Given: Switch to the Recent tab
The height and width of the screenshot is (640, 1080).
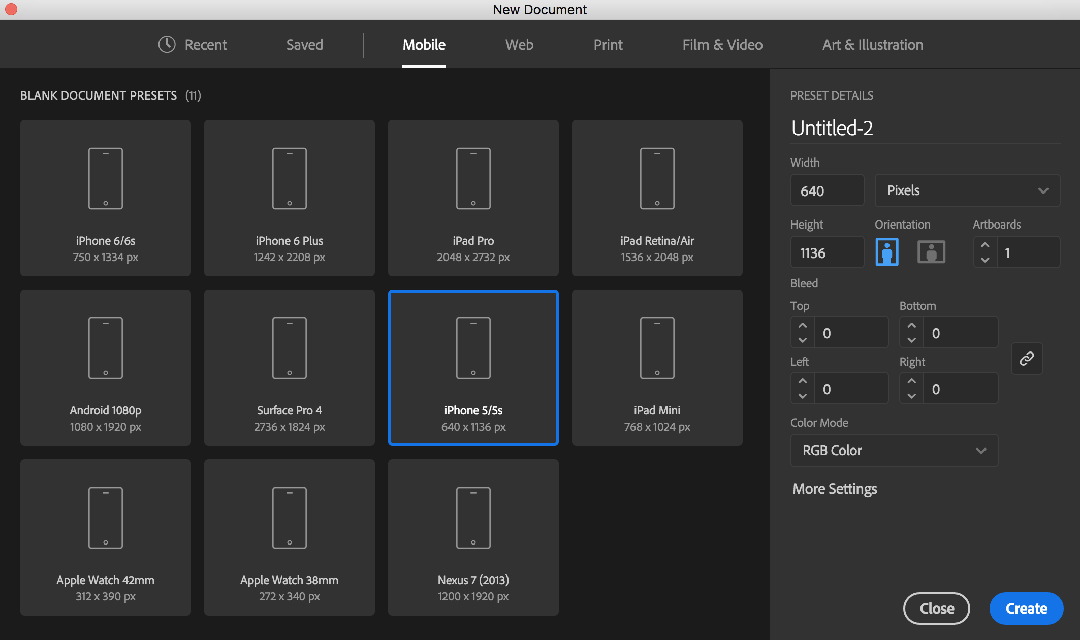Looking at the screenshot, I should click(192, 45).
